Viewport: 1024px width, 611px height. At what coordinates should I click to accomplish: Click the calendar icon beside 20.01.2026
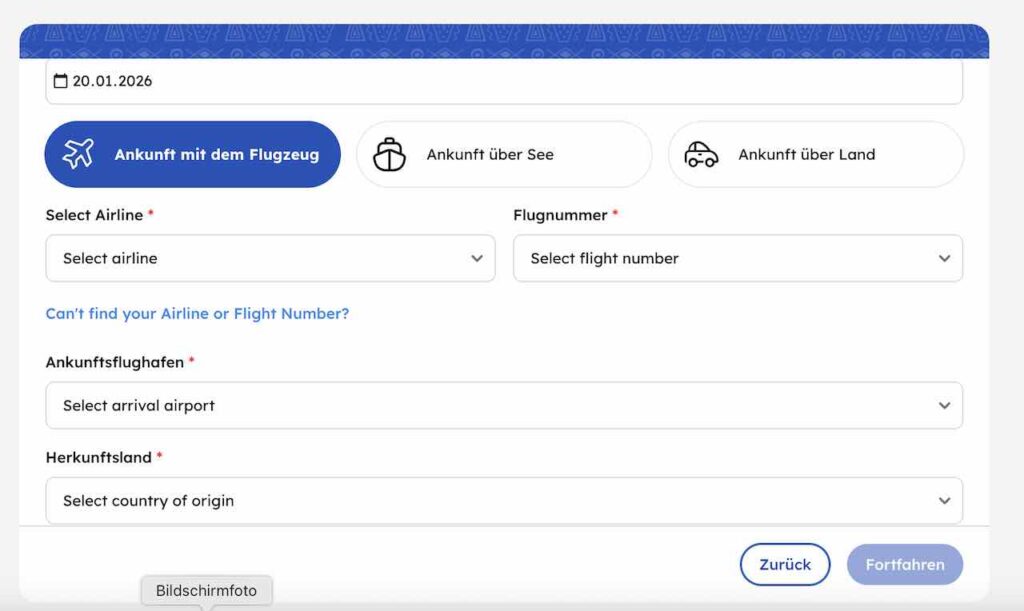point(60,81)
